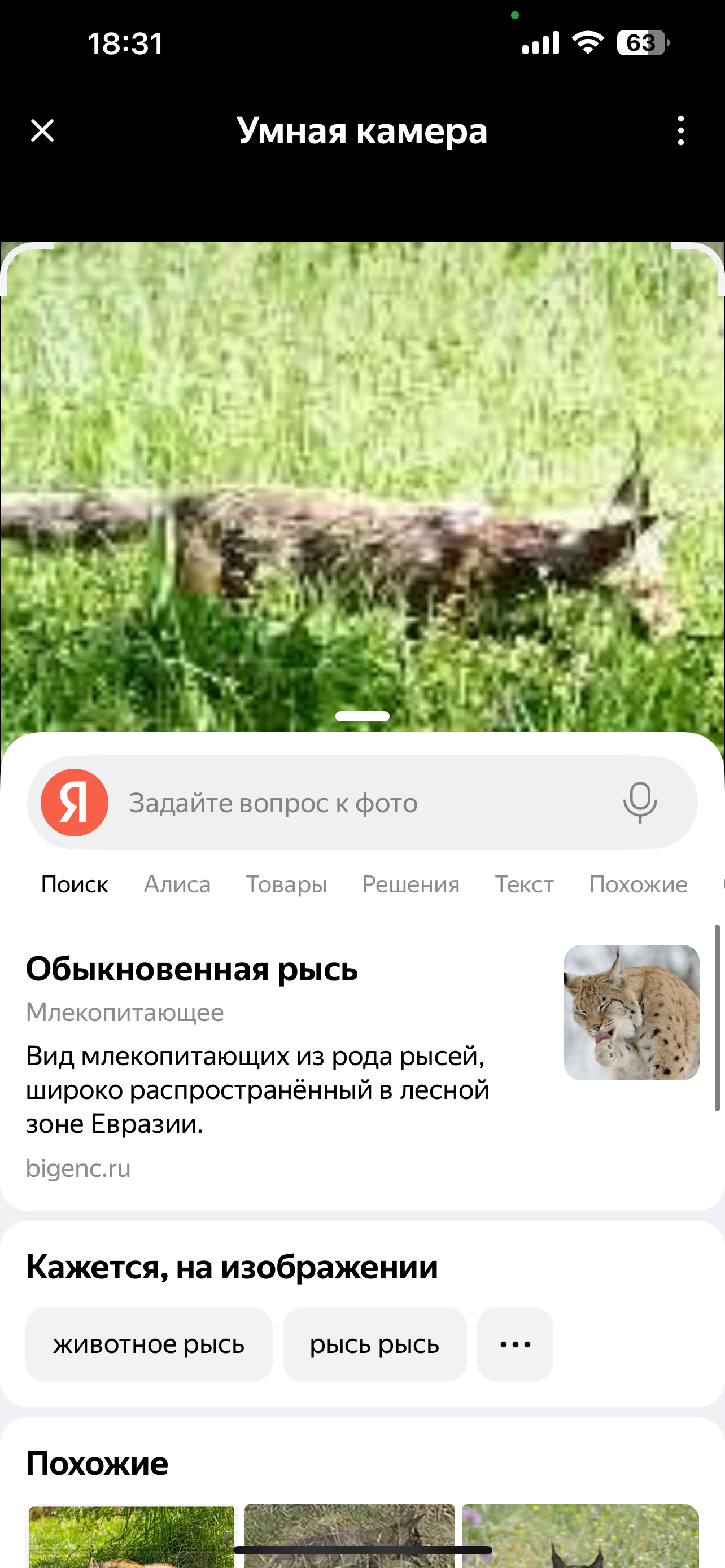This screenshot has width=725, height=1568.
Task: Activate the microphone voice input
Action: 640,803
